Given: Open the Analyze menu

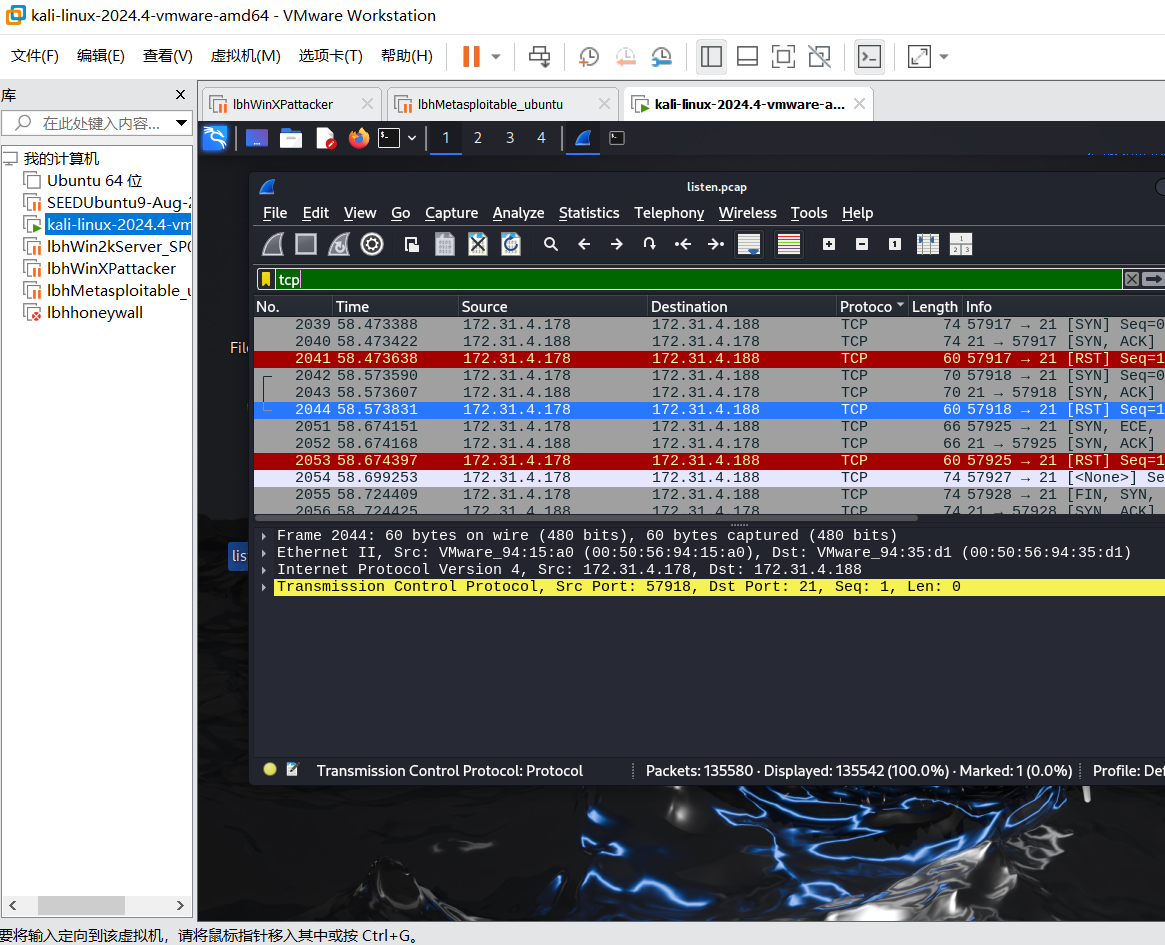Looking at the screenshot, I should pos(518,213).
